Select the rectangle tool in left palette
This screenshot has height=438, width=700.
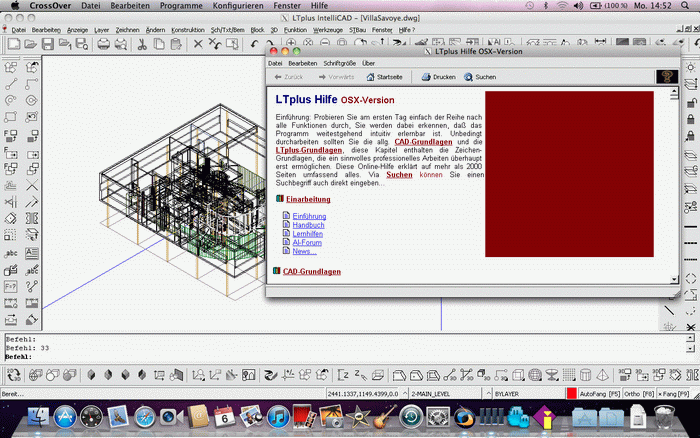click(x=11, y=117)
